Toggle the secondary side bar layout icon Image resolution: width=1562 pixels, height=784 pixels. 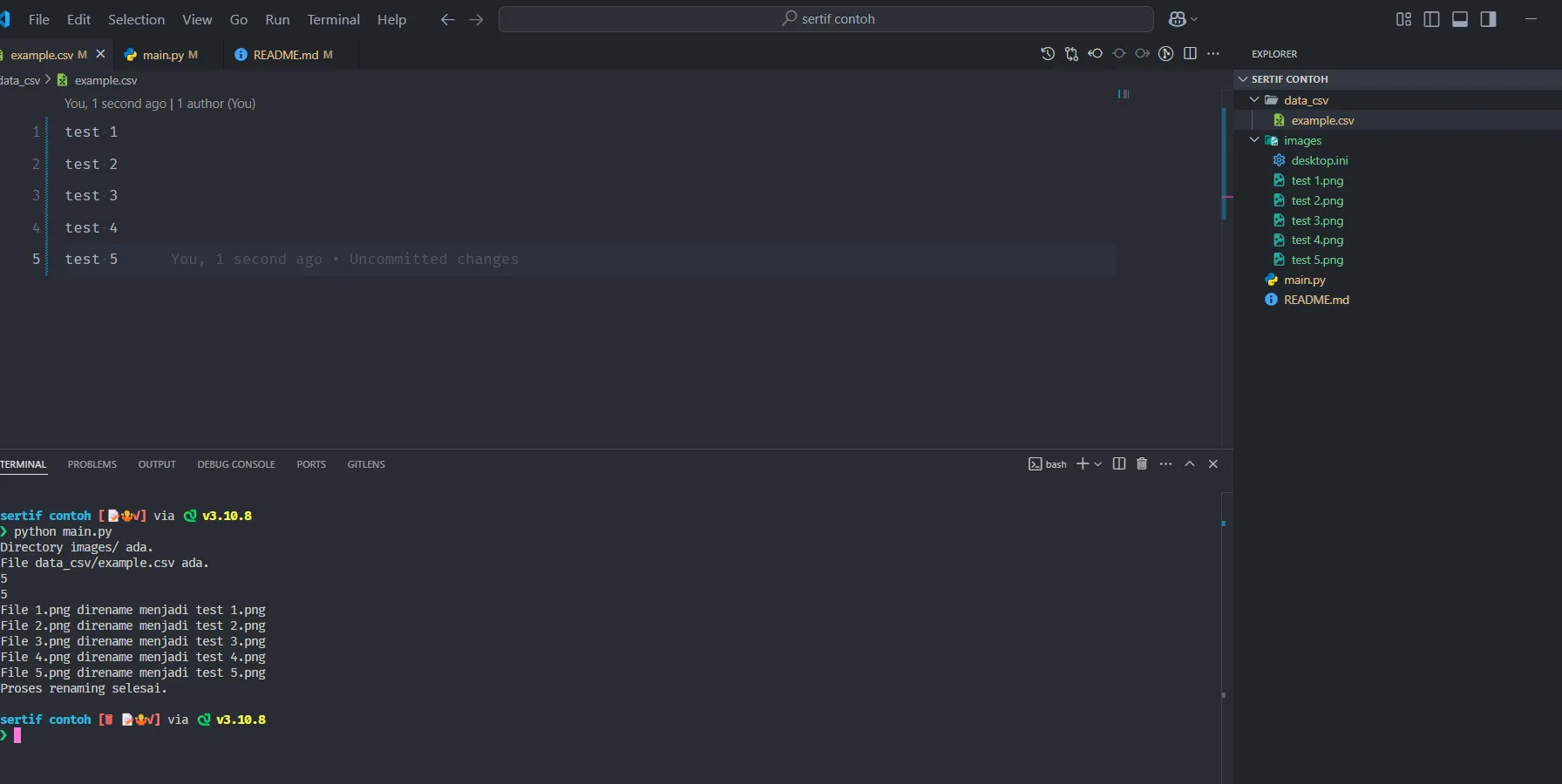coord(1488,19)
